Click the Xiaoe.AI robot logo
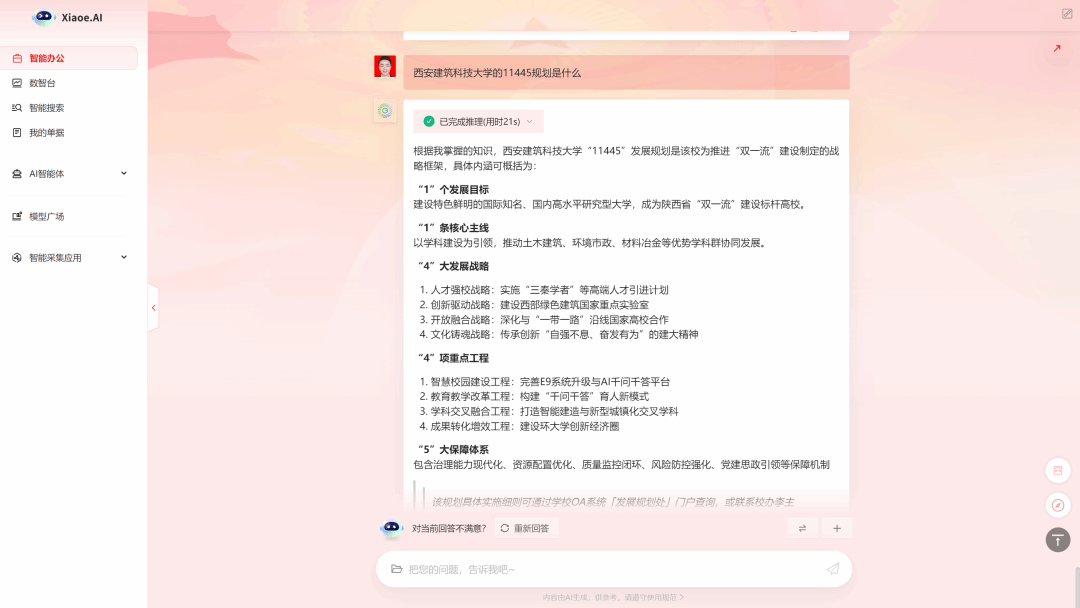 point(43,17)
